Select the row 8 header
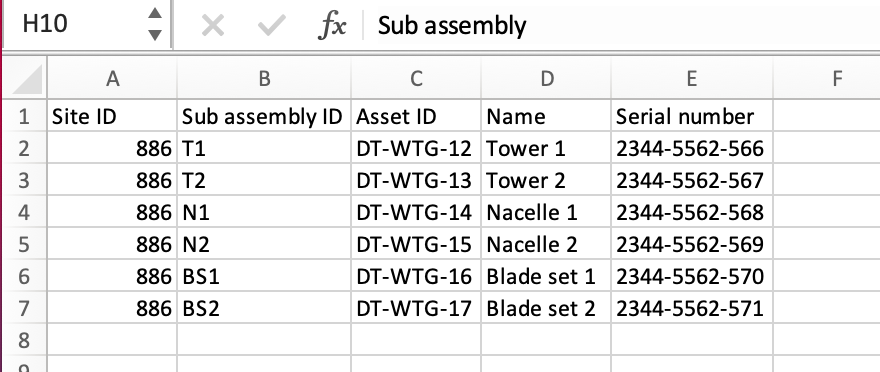 (x=25, y=339)
